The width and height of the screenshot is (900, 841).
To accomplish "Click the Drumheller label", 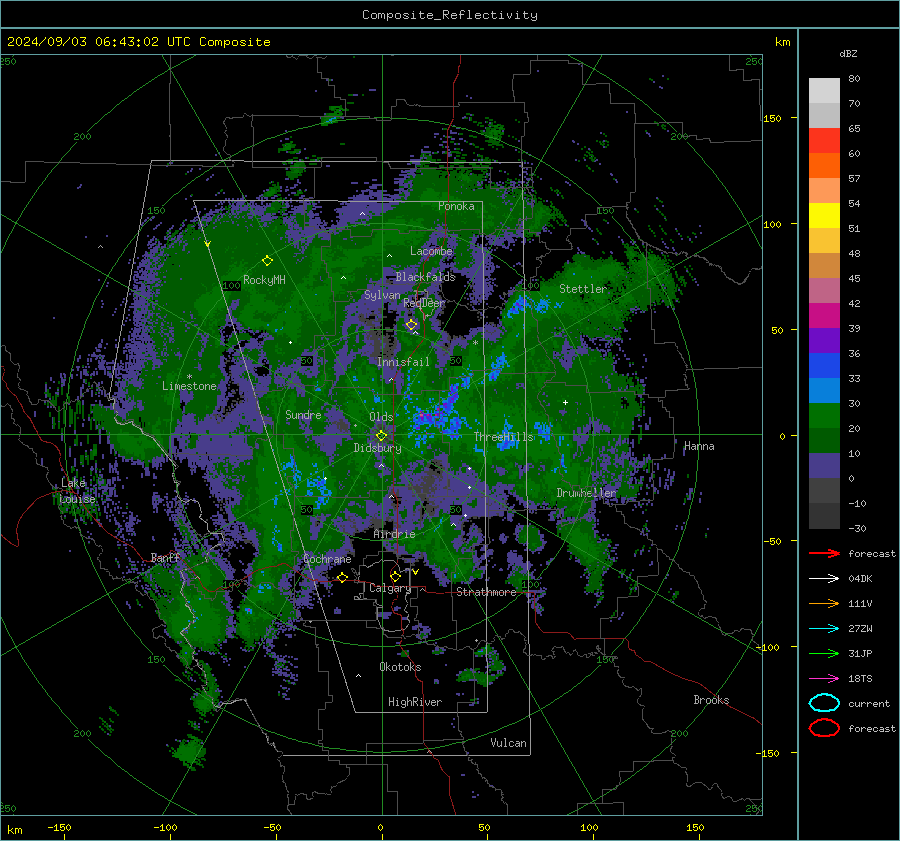I will [x=586, y=493].
